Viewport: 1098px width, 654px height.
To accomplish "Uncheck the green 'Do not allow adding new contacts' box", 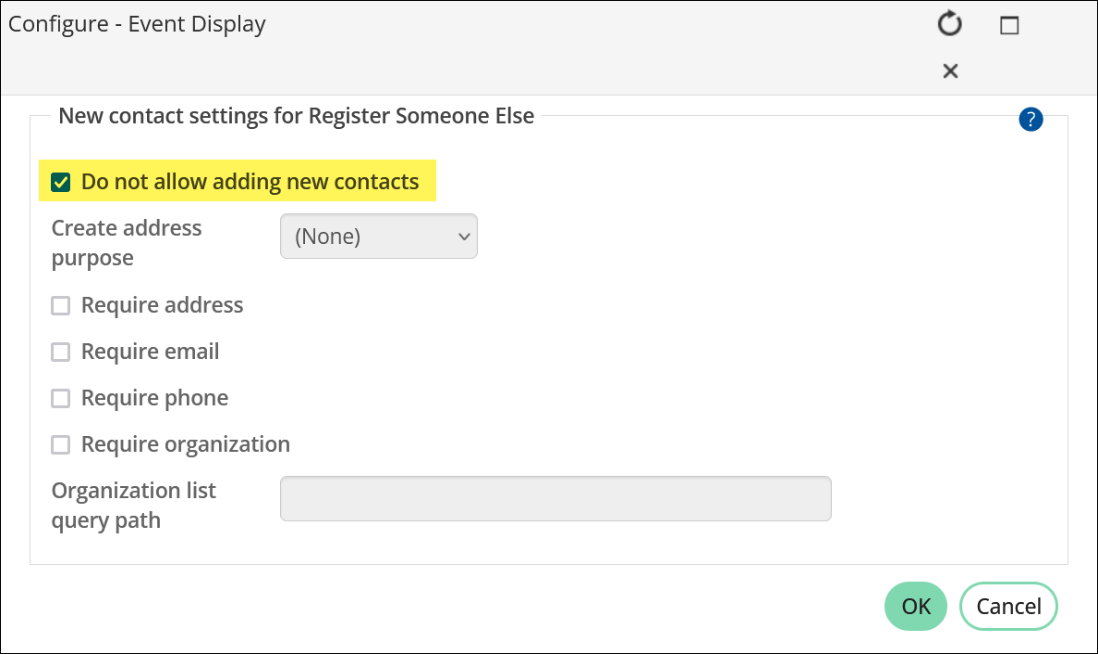I will click(61, 183).
